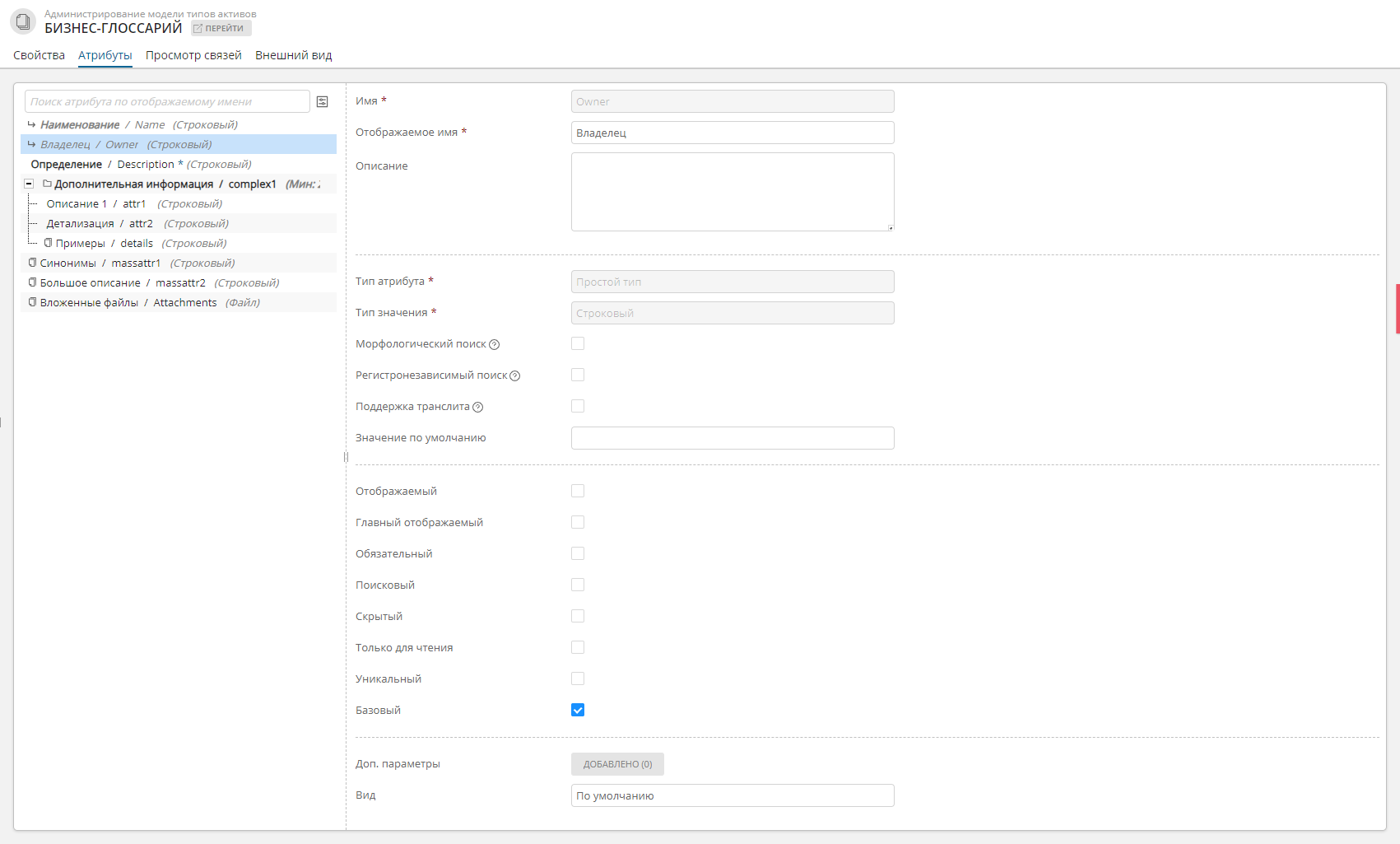The width and height of the screenshot is (1400, 844).
Task: Check the Уникальный checkbox
Action: coord(578,678)
